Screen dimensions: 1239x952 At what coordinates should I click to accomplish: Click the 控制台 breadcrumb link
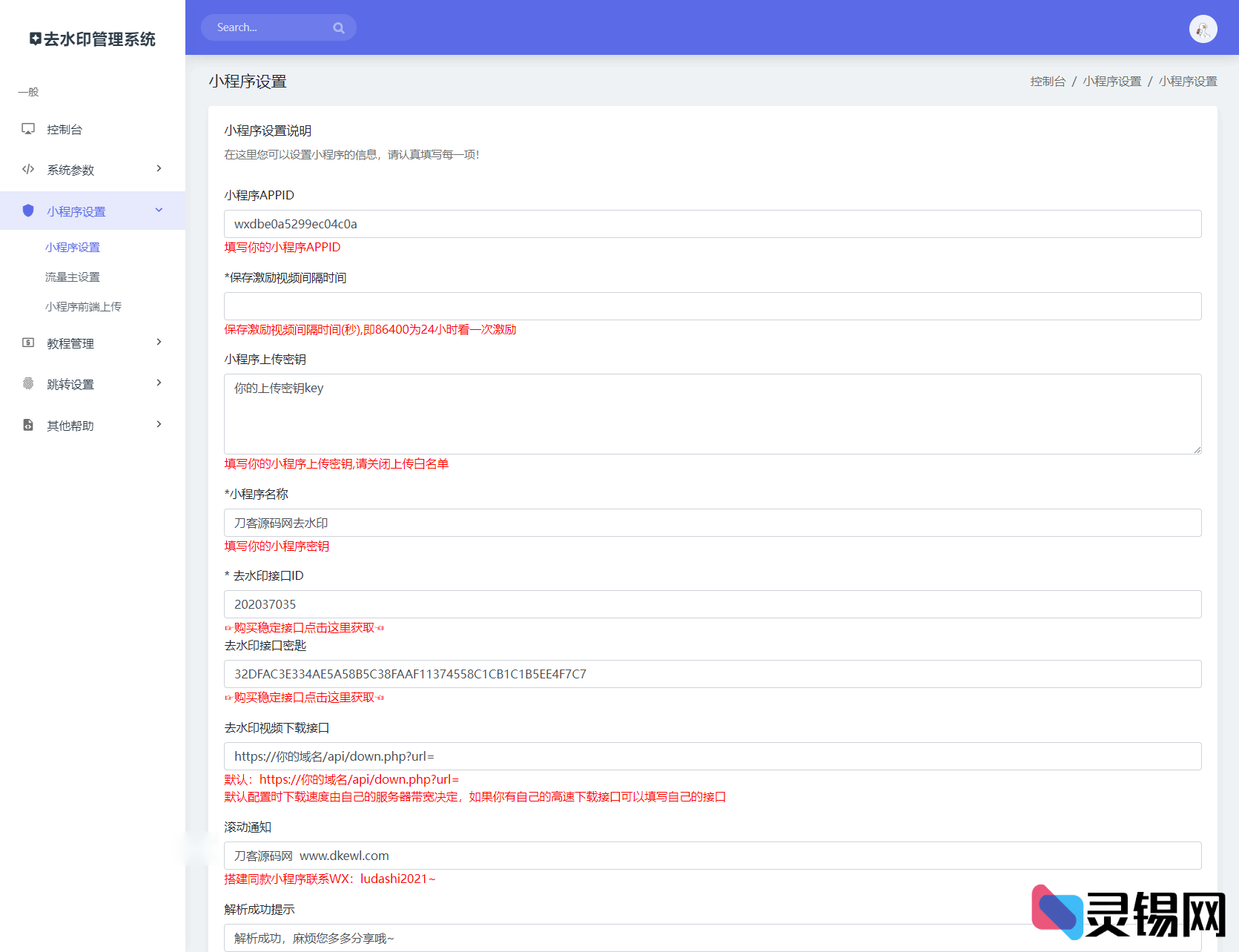[1047, 82]
